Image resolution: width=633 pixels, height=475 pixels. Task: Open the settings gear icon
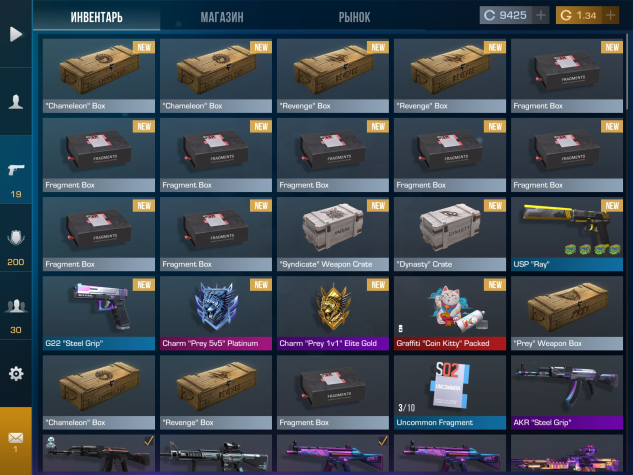16,373
